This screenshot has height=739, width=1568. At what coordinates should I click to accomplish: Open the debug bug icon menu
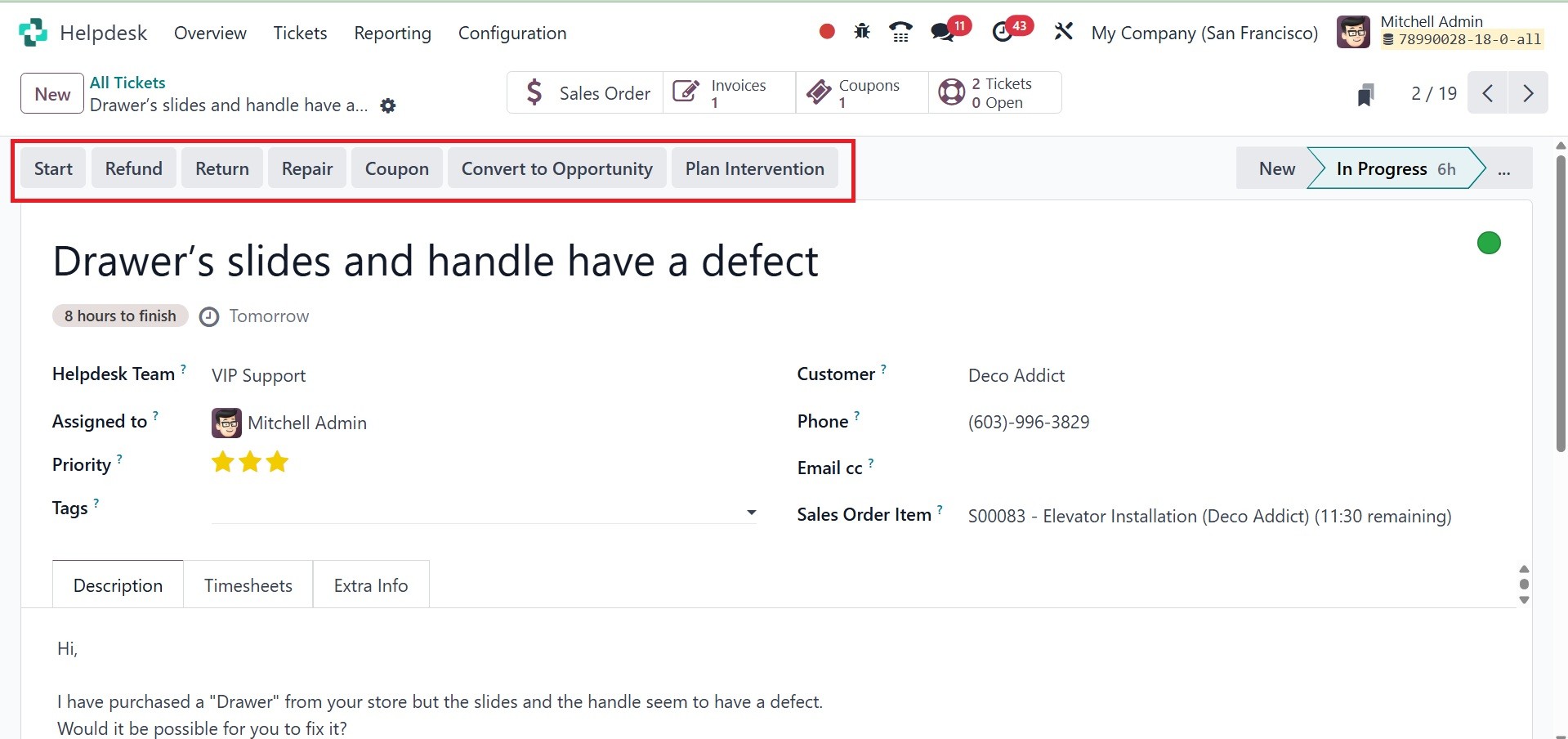click(862, 32)
